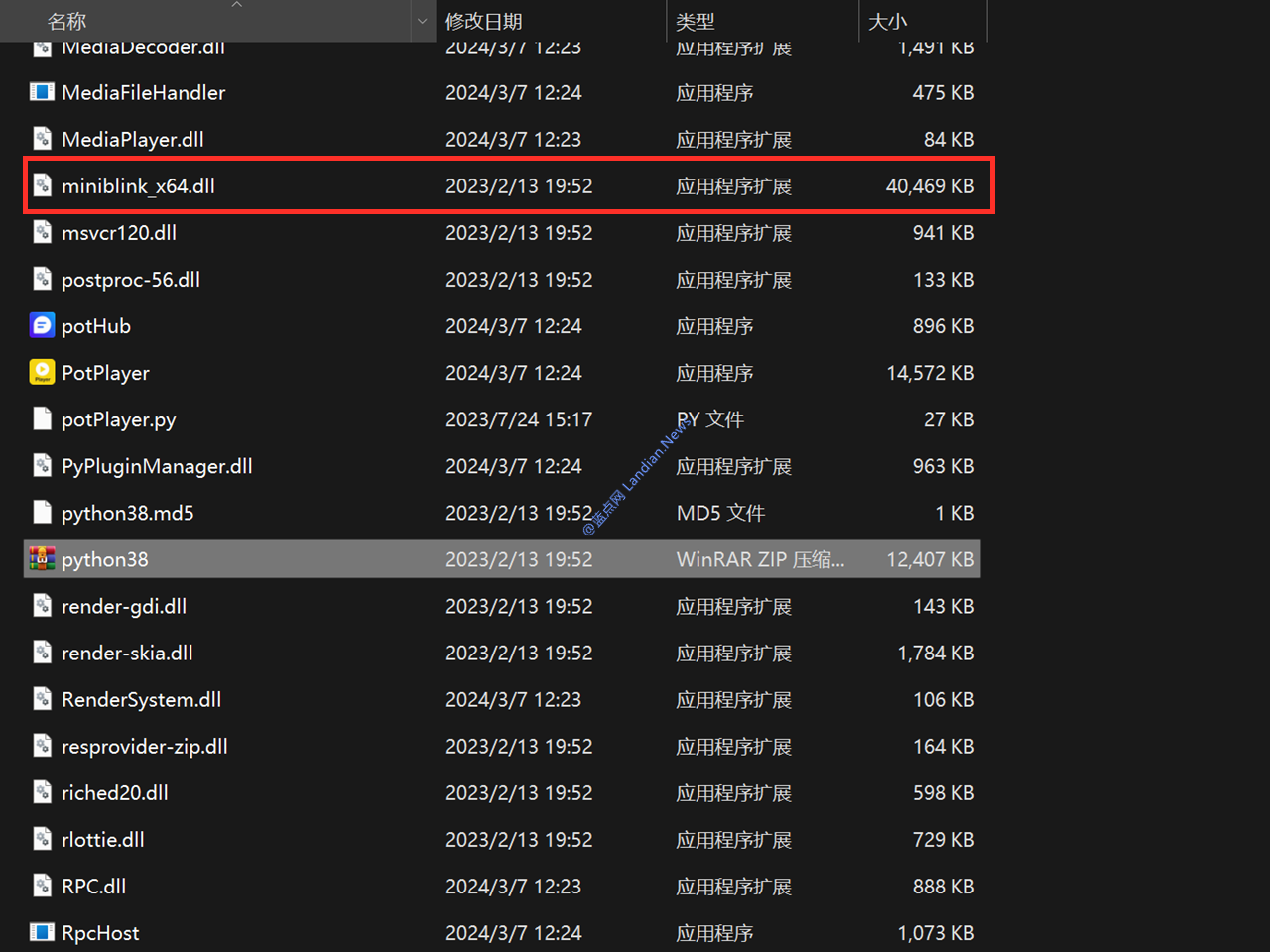Viewport: 1270px width, 952px height.
Task: Click the yellow PotPlayer app icon
Action: (42, 372)
